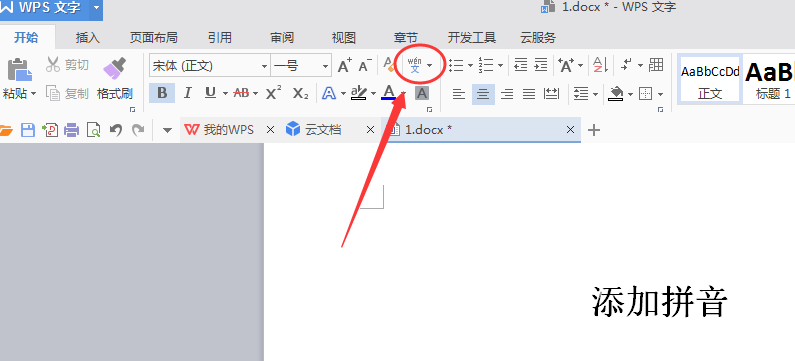Expand the borders dropdown arrow
The image size is (795, 361).
(660, 94)
